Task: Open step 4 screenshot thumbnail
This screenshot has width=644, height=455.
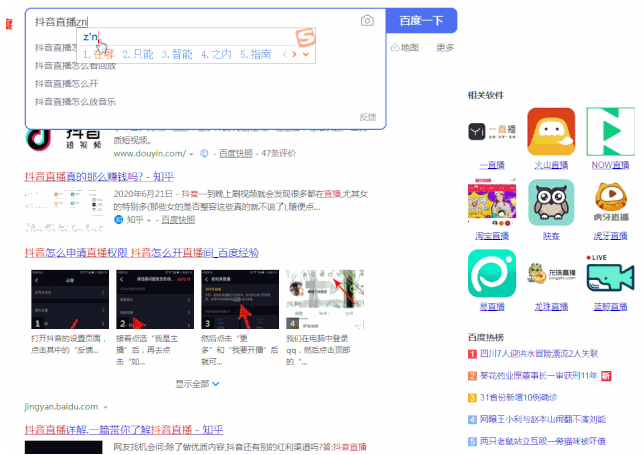Action: pos(325,299)
